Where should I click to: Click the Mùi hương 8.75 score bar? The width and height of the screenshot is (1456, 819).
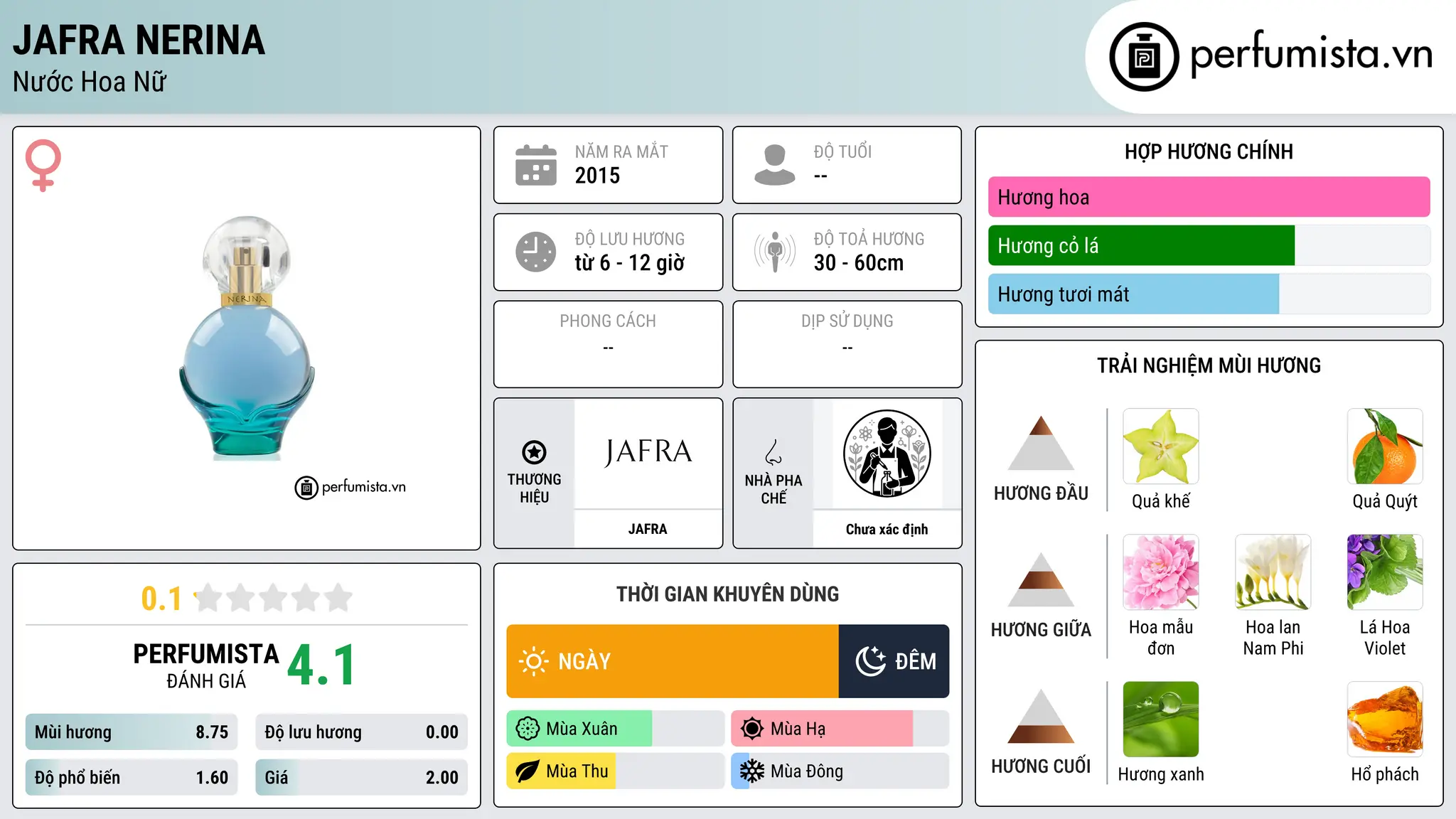click(x=132, y=732)
